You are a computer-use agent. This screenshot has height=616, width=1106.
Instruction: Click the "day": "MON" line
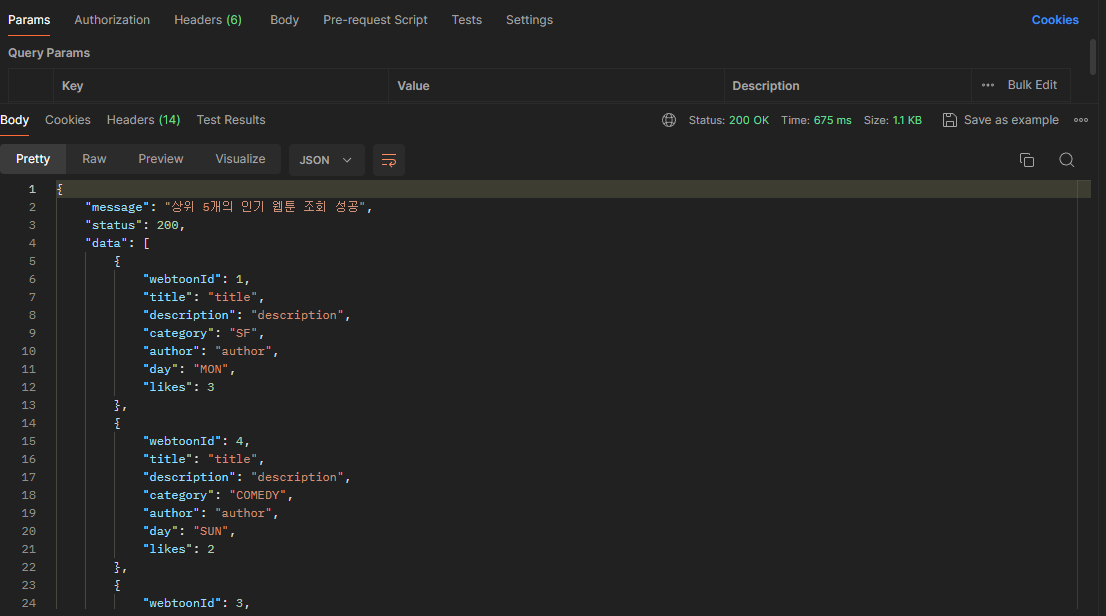[x=189, y=369]
